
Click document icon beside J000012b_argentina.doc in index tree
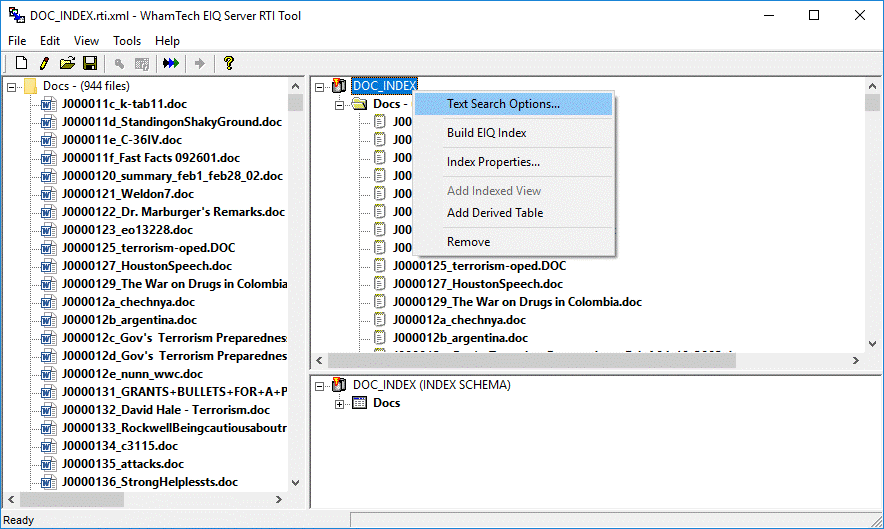click(380, 338)
